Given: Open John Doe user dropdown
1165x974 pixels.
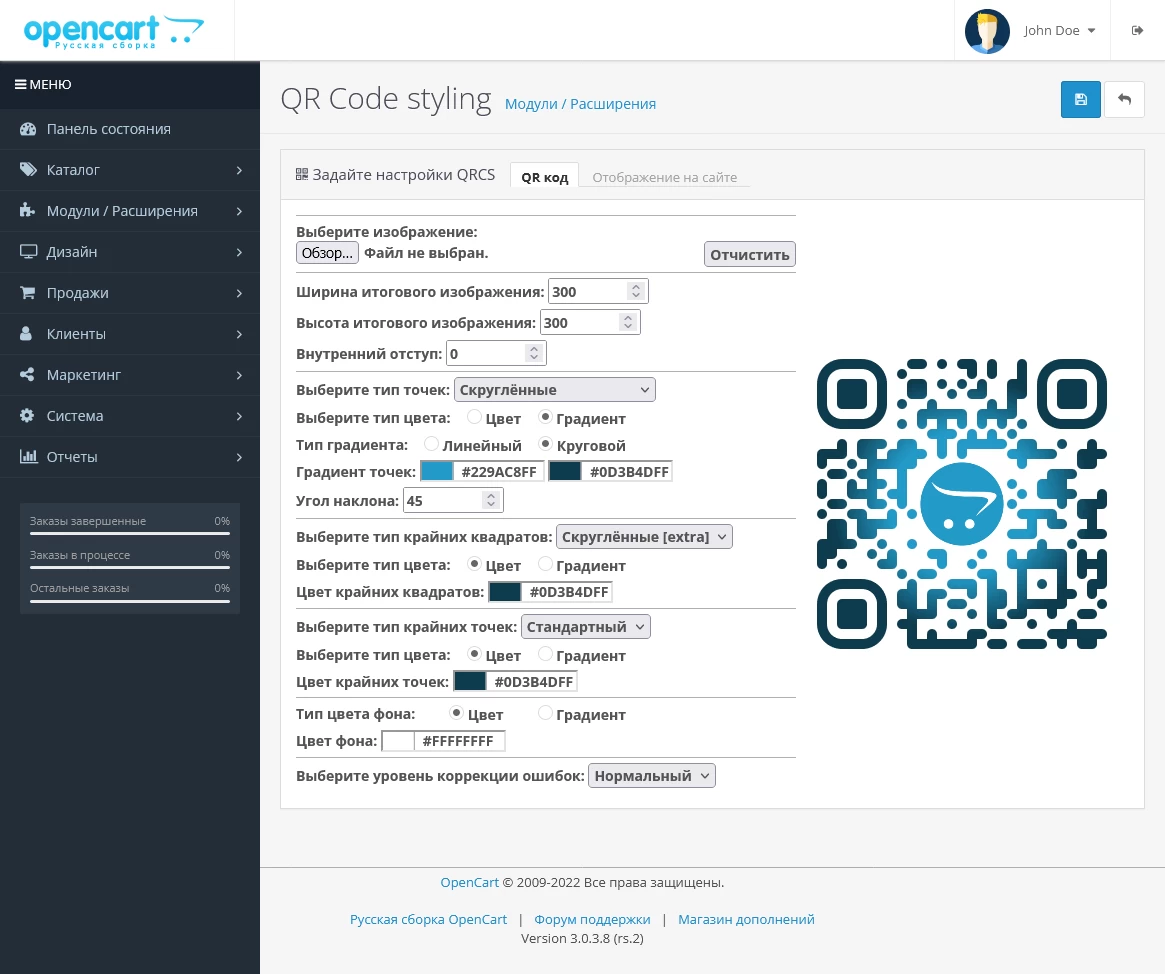Looking at the screenshot, I should (1059, 30).
